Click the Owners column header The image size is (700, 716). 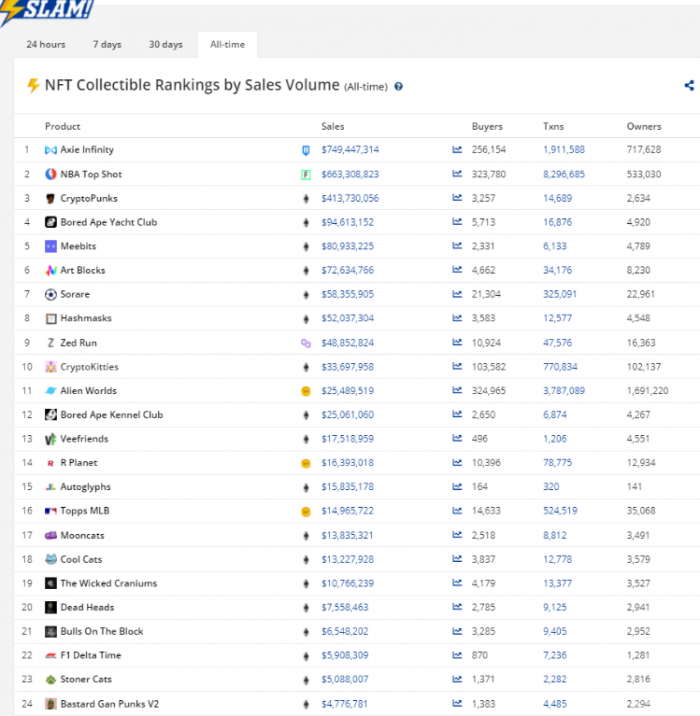click(x=644, y=126)
